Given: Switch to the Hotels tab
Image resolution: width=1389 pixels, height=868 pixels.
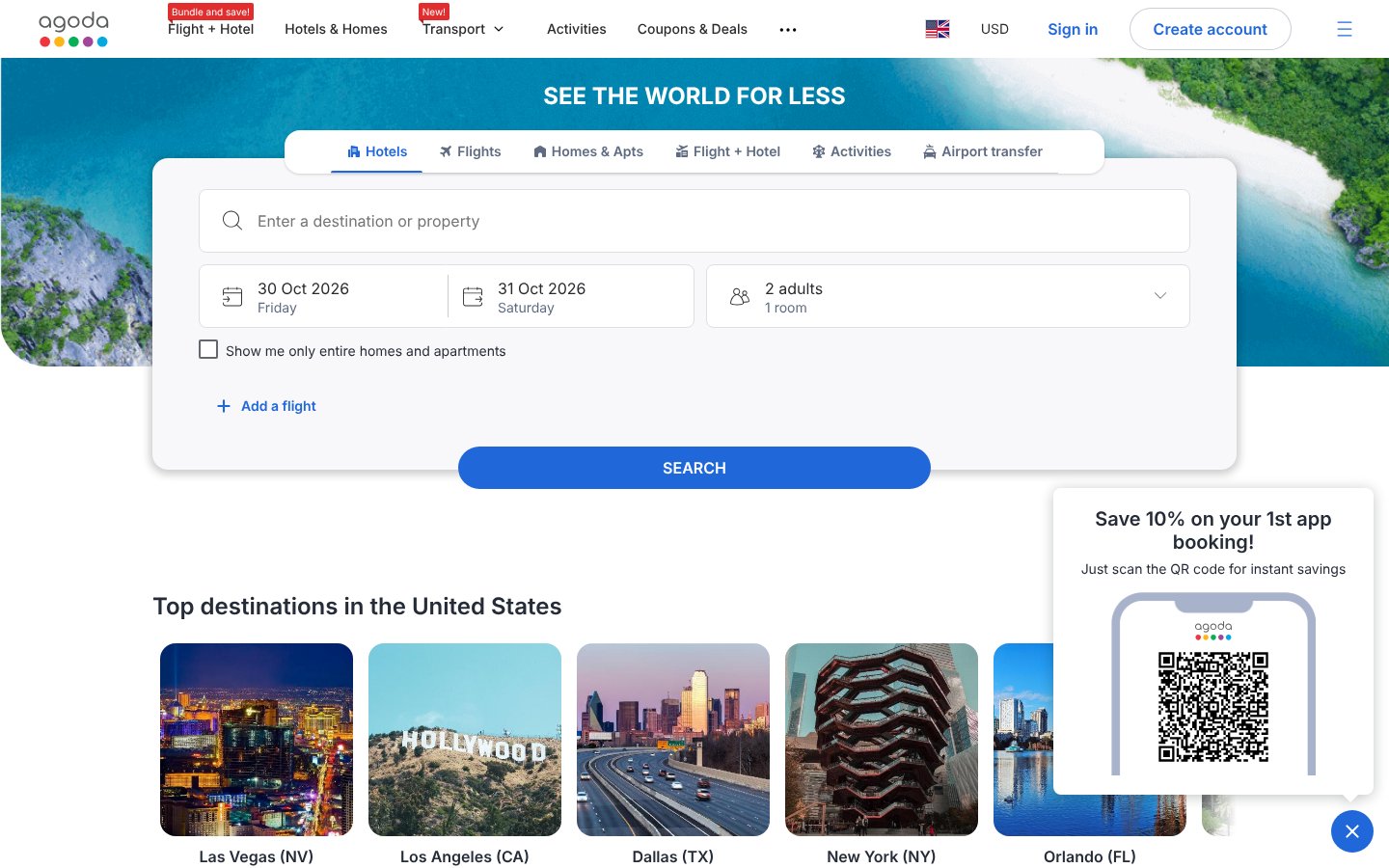Looking at the screenshot, I should (377, 151).
